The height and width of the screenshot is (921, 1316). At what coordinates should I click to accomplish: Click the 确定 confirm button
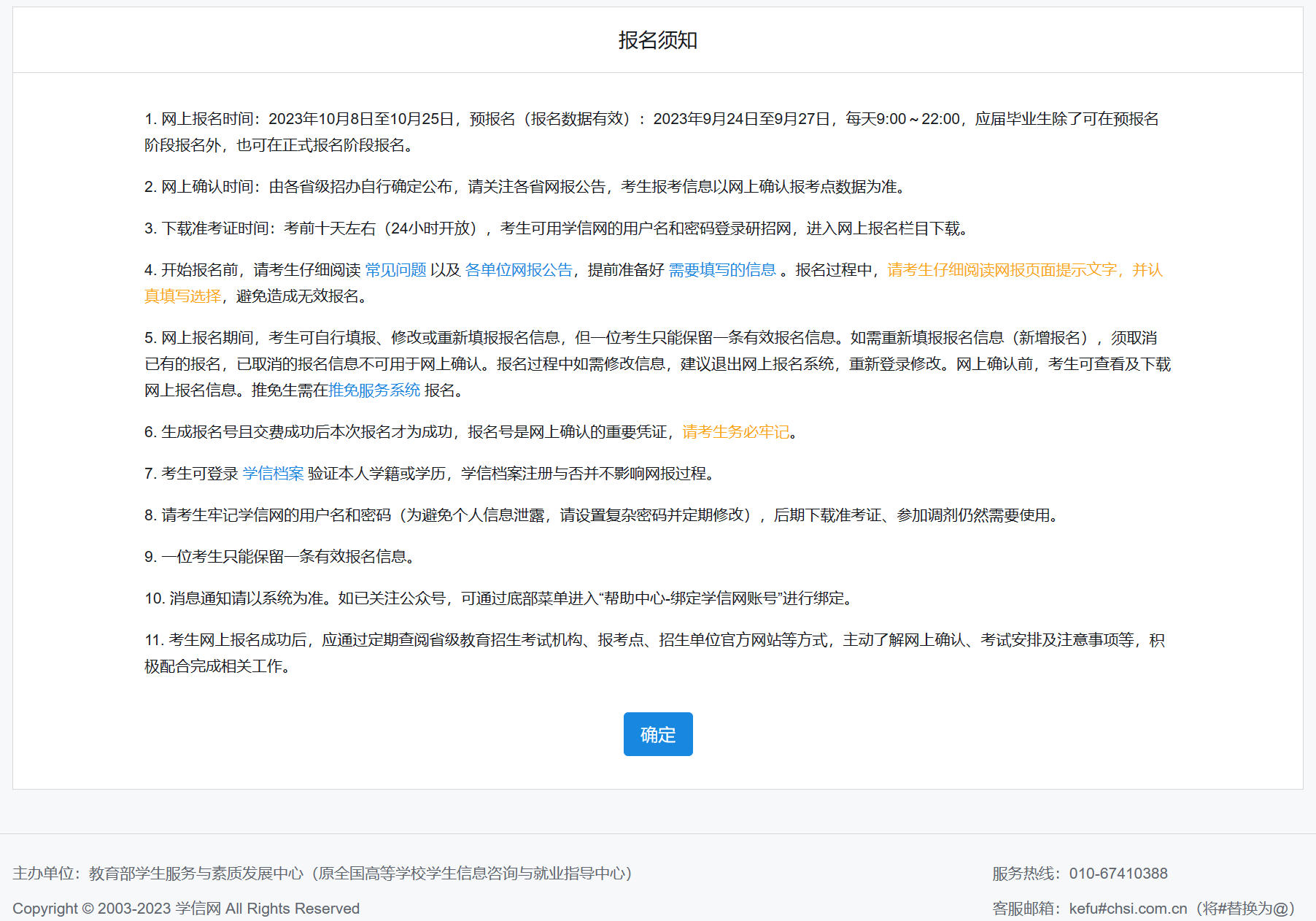[x=658, y=734]
